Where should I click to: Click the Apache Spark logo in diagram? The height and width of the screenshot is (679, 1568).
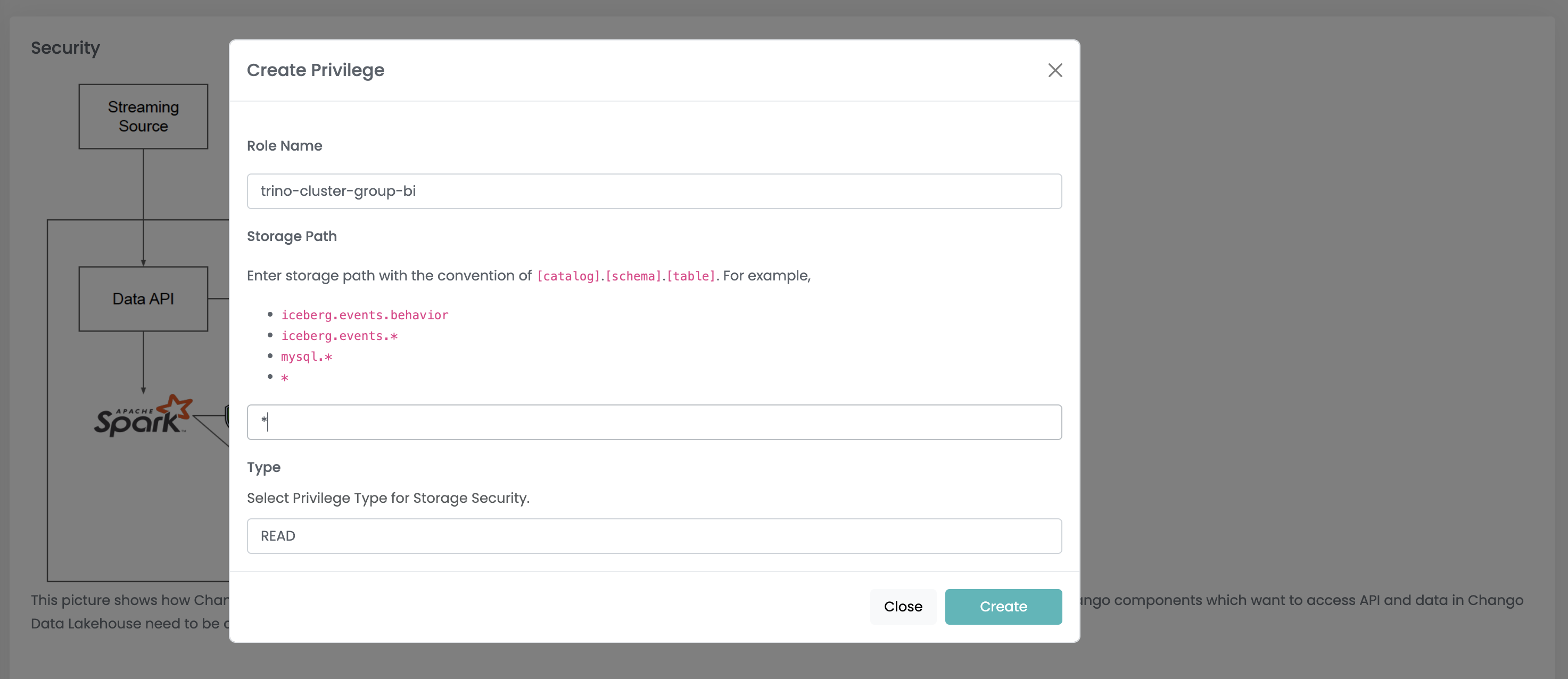pos(143,416)
